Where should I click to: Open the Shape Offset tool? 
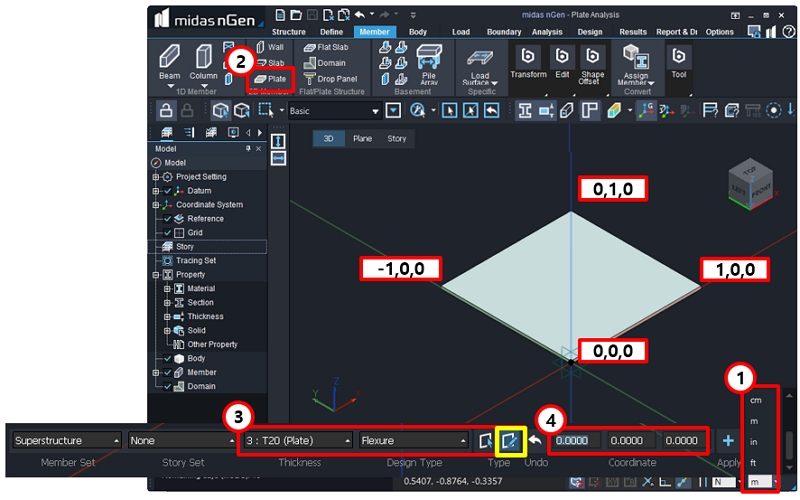[591, 65]
